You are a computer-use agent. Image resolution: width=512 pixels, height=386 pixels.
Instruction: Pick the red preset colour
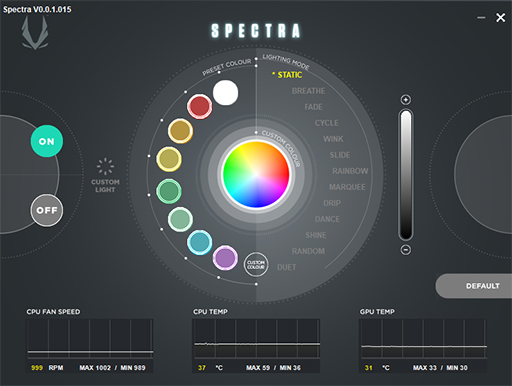point(200,107)
